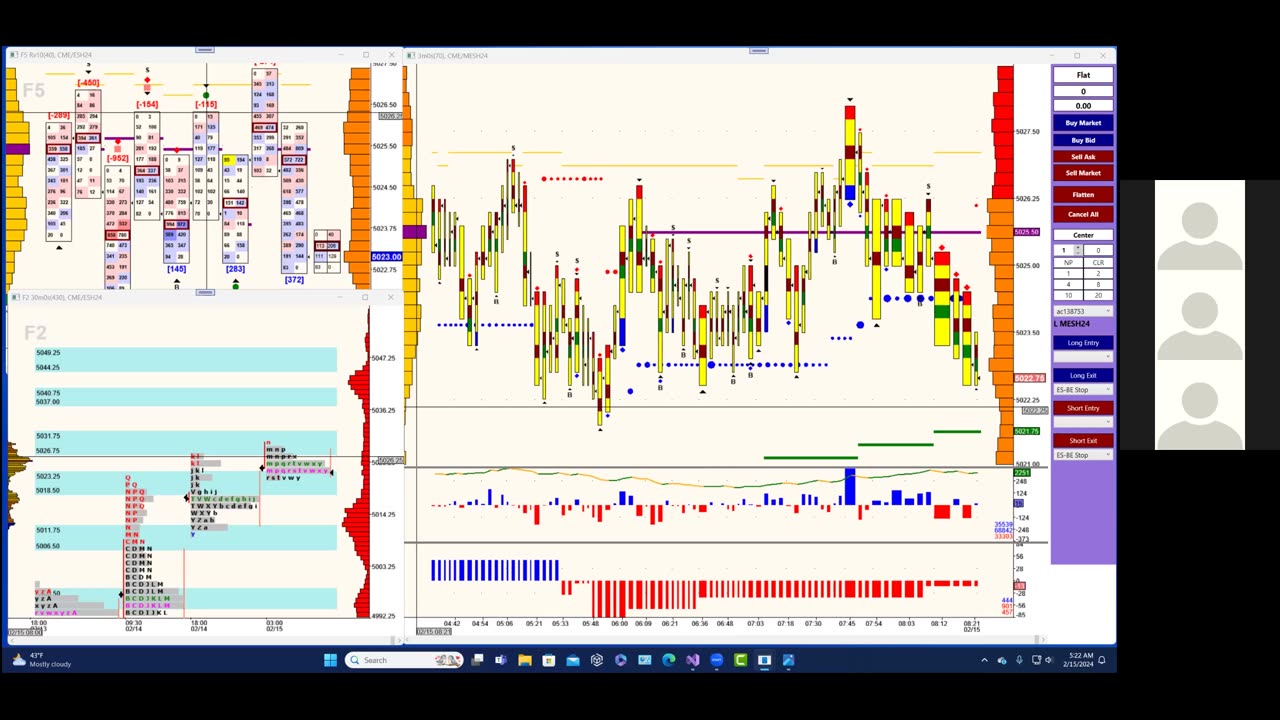Screen dimensions: 1280x720
Task: Click the Sell Ask button
Action: point(1083,157)
